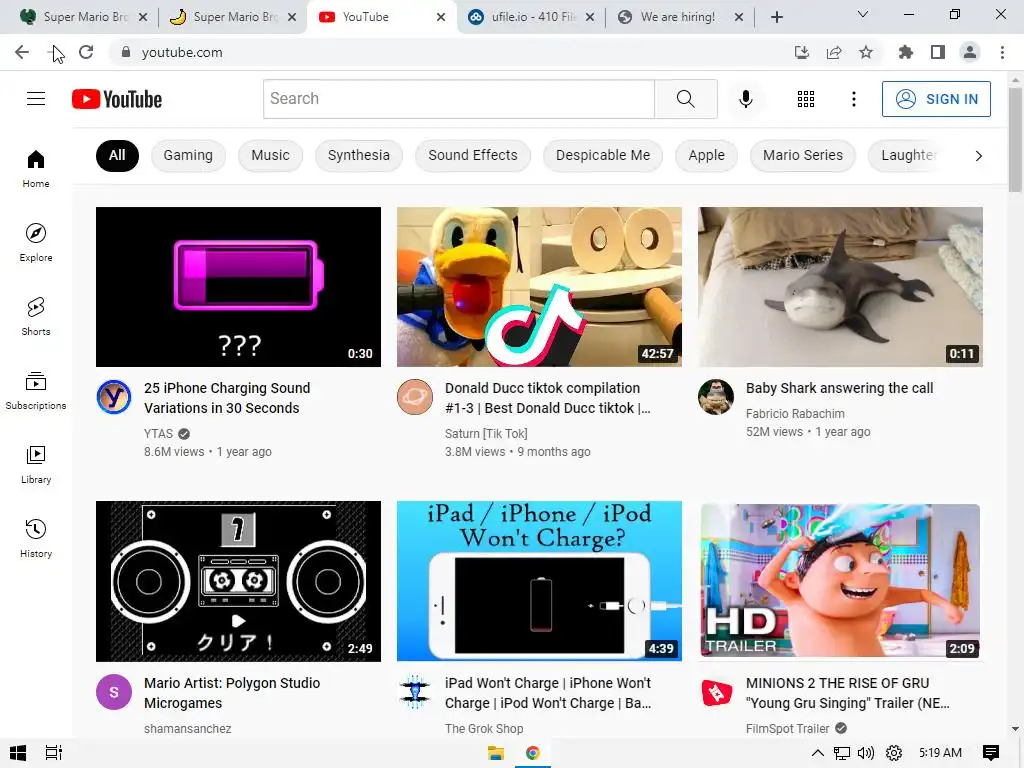Select the Mario Series filter chip

click(x=803, y=155)
